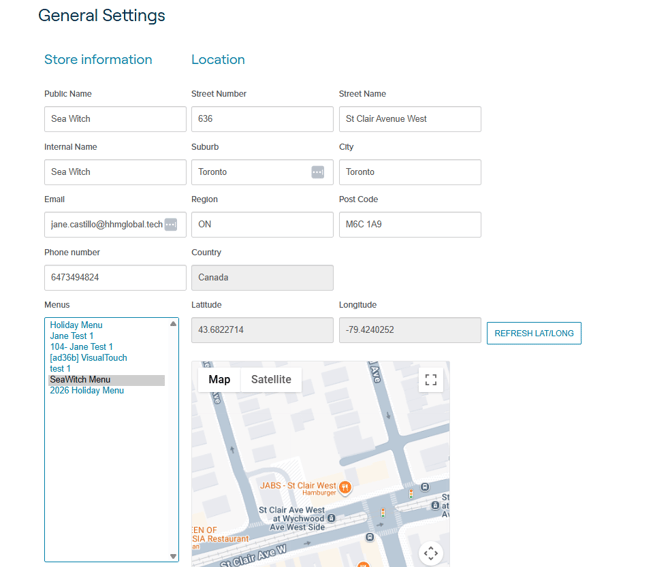Choose 2026 Holiday Menu from list
Image resolution: width=670 pixels, height=567 pixels.
(x=87, y=391)
